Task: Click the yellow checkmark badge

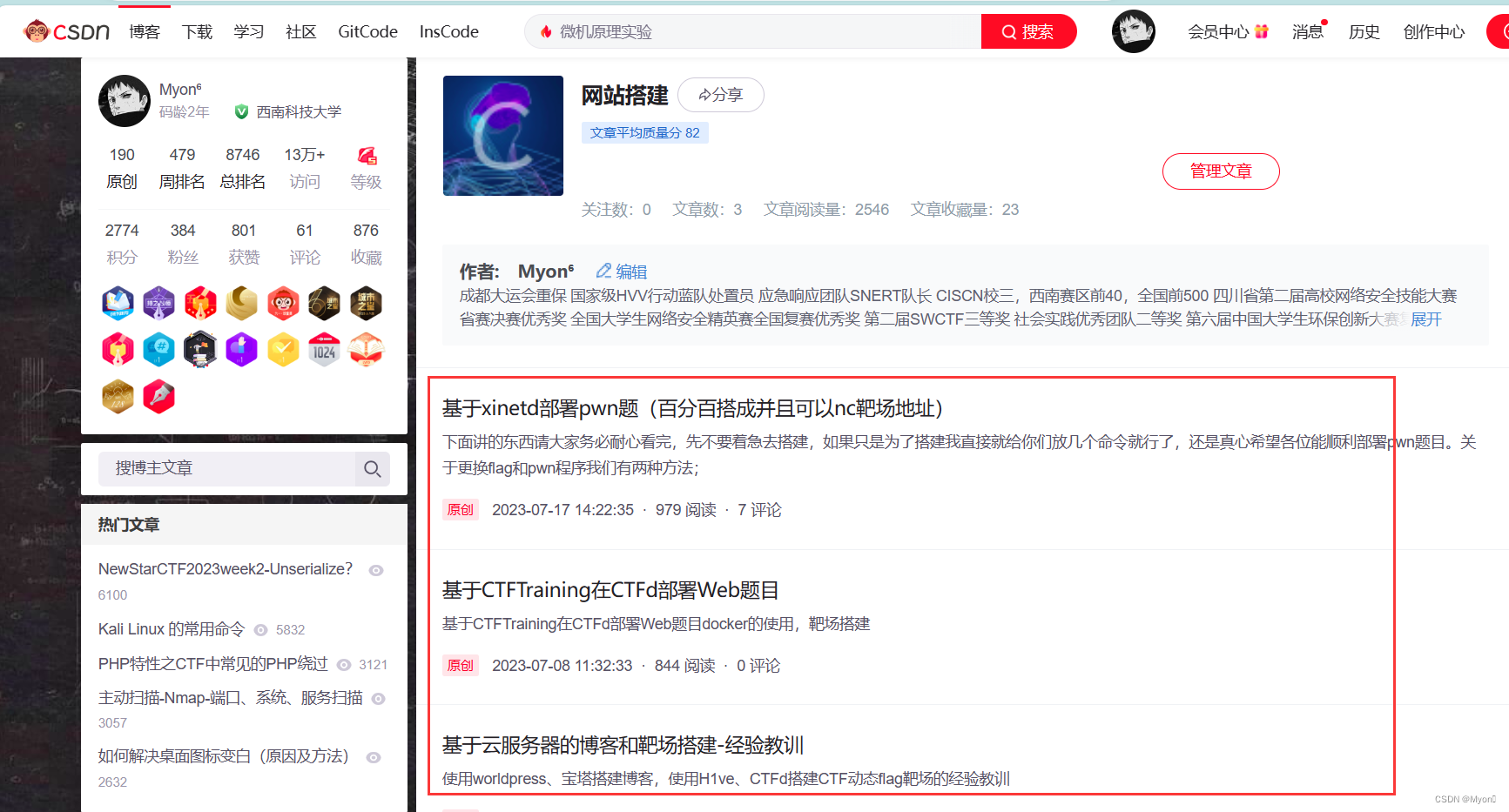Action: pos(283,349)
